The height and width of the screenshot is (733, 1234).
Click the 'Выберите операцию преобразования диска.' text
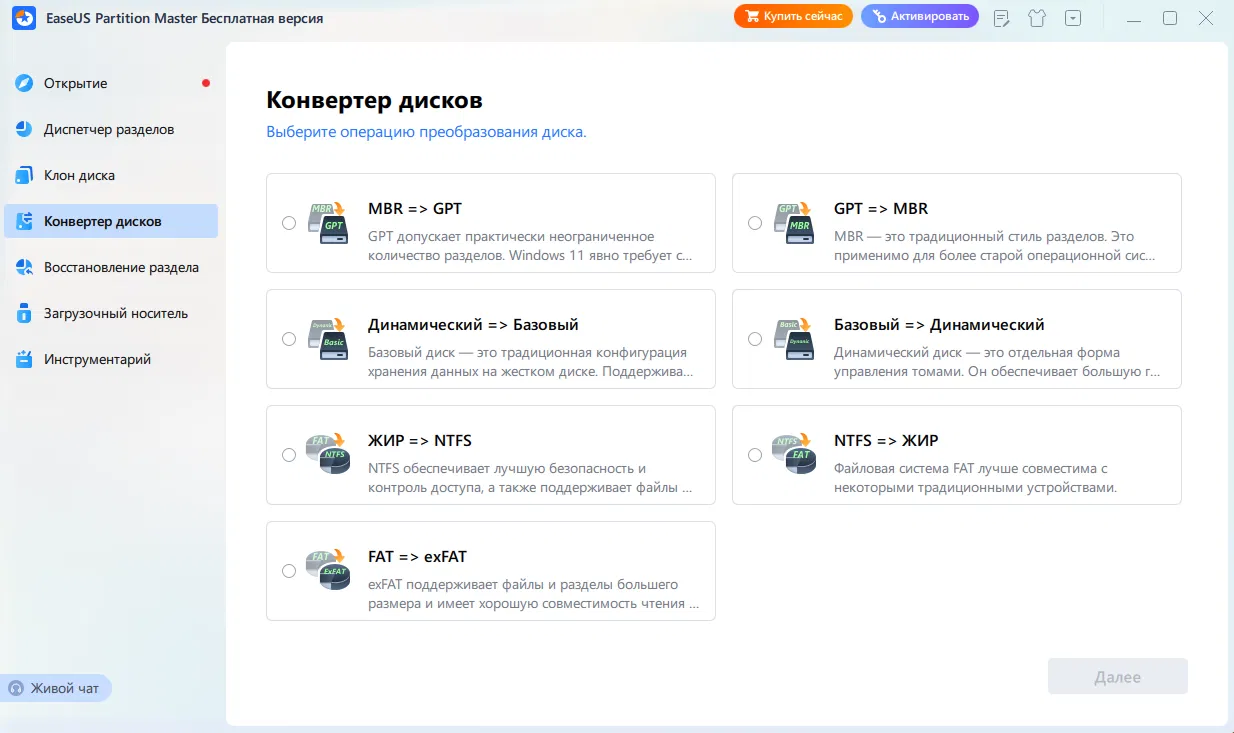coord(426,132)
